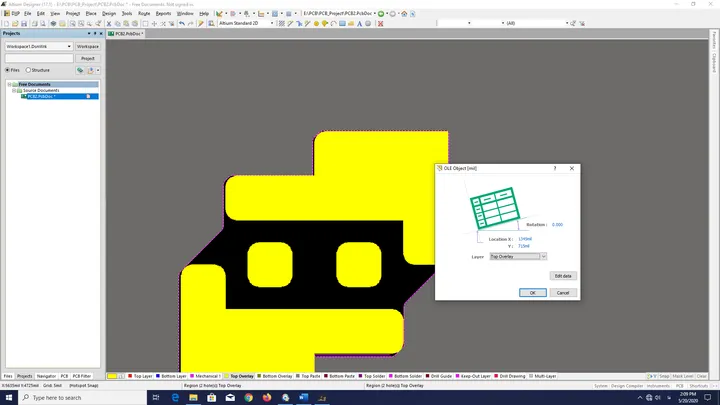Open an existing document via the folder icon
The image size is (720, 405).
[15, 23]
